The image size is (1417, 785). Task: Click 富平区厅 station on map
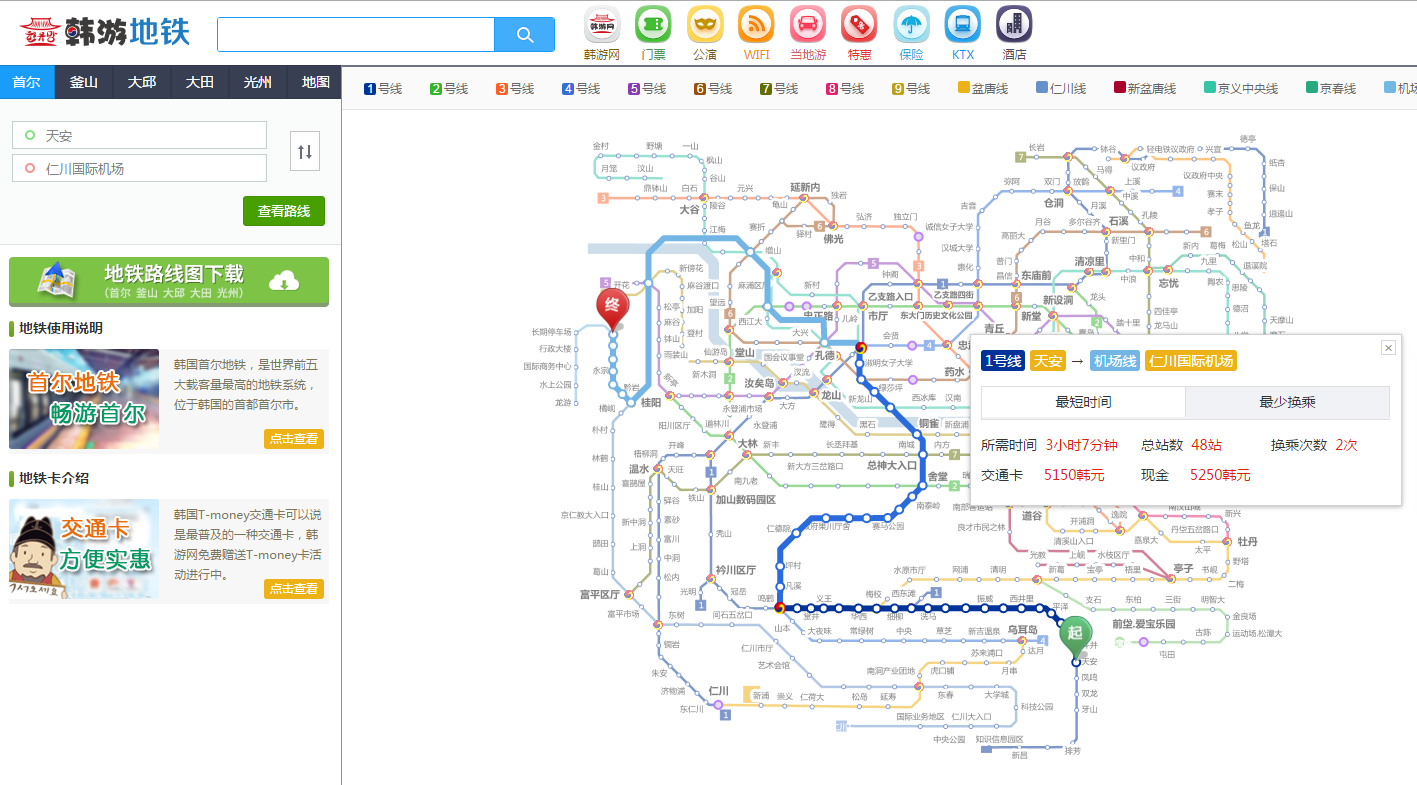pyautogui.click(x=600, y=594)
